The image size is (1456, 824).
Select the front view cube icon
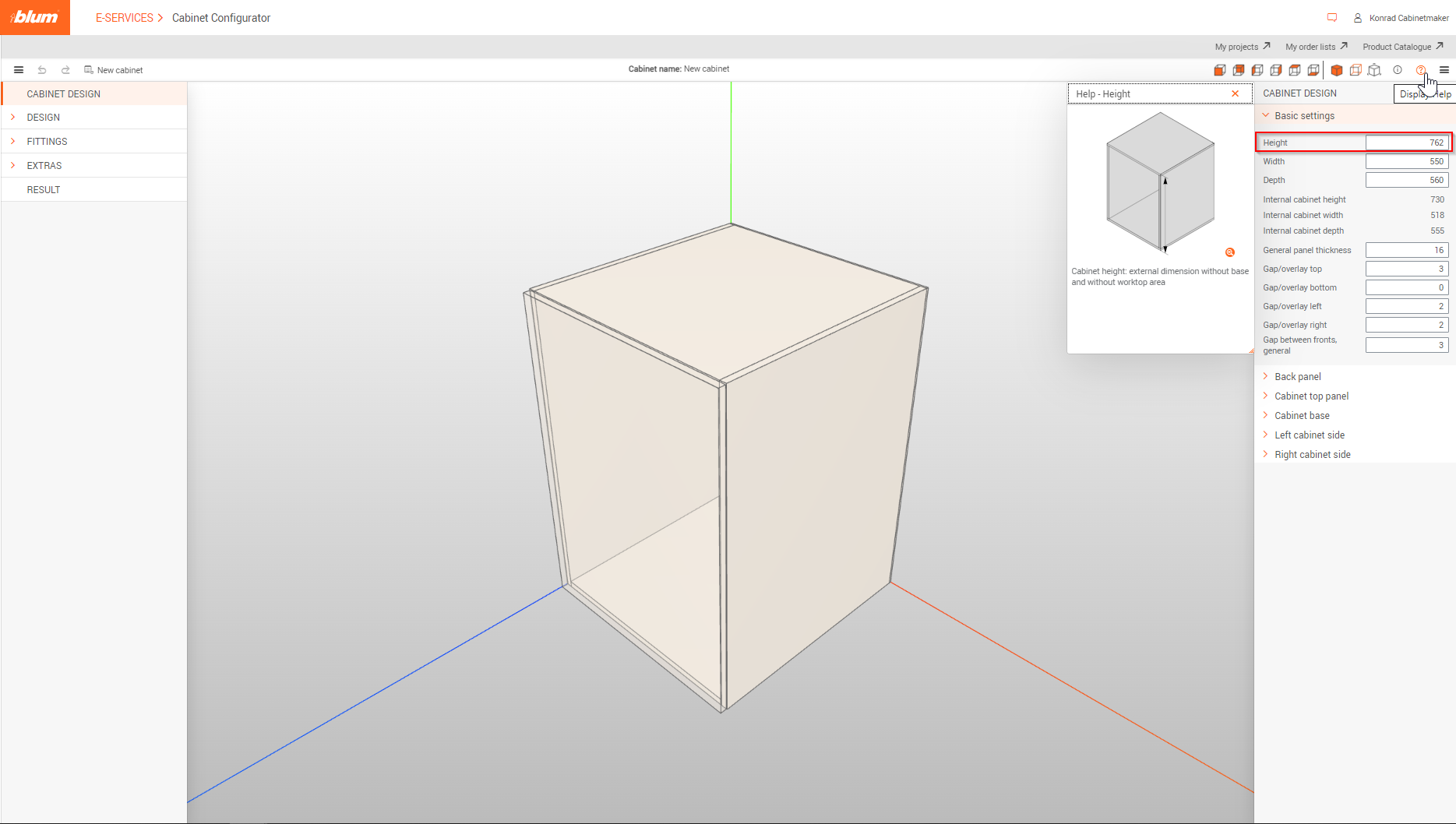point(1220,70)
